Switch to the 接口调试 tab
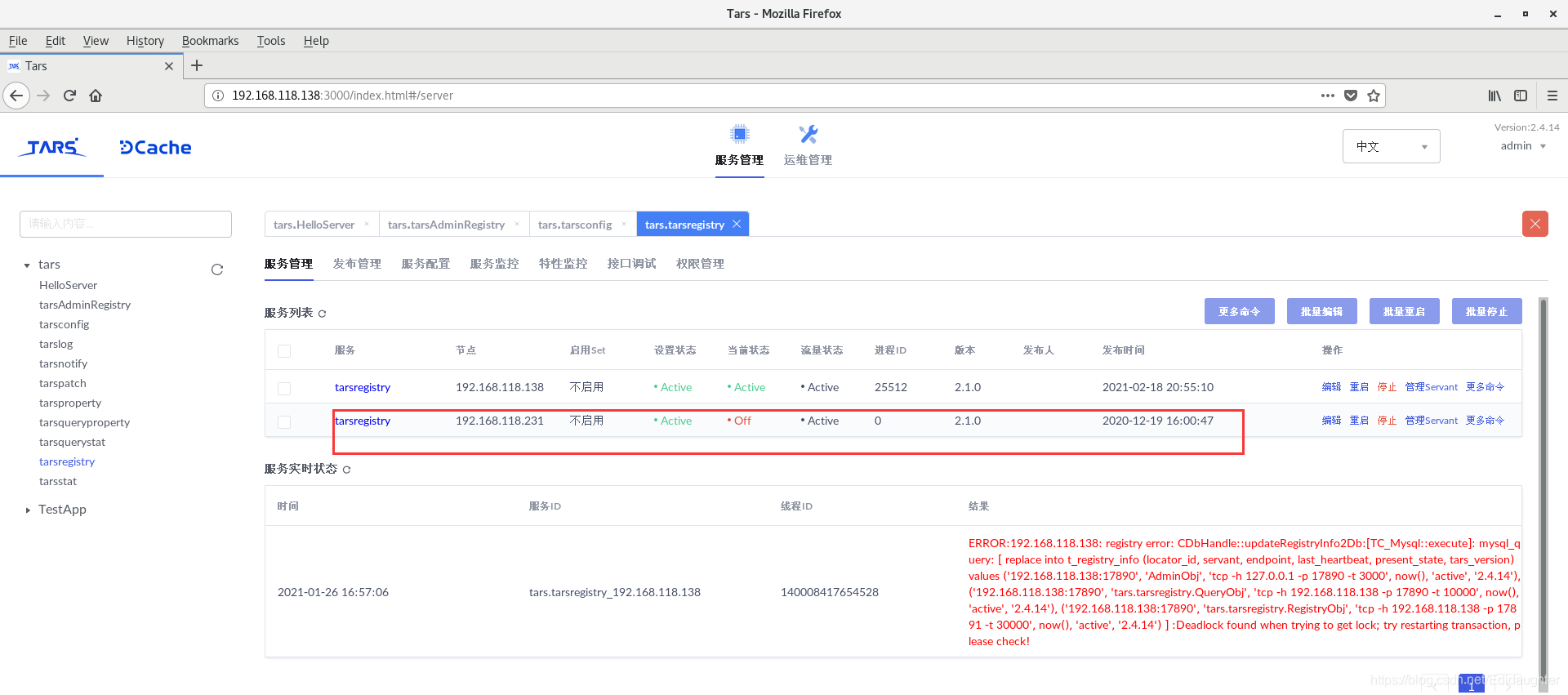Screen dimensions: 1568x695 tap(631, 264)
